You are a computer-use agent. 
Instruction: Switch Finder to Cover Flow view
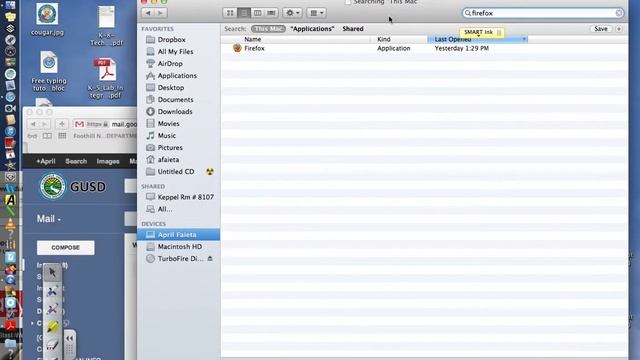[x=271, y=13]
